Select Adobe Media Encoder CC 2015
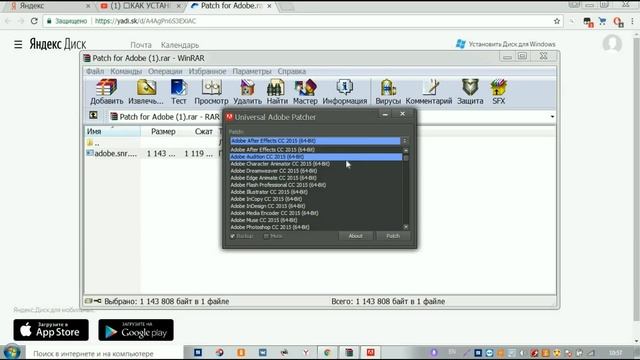Screen dimensions: 640x360 click(x=316, y=213)
